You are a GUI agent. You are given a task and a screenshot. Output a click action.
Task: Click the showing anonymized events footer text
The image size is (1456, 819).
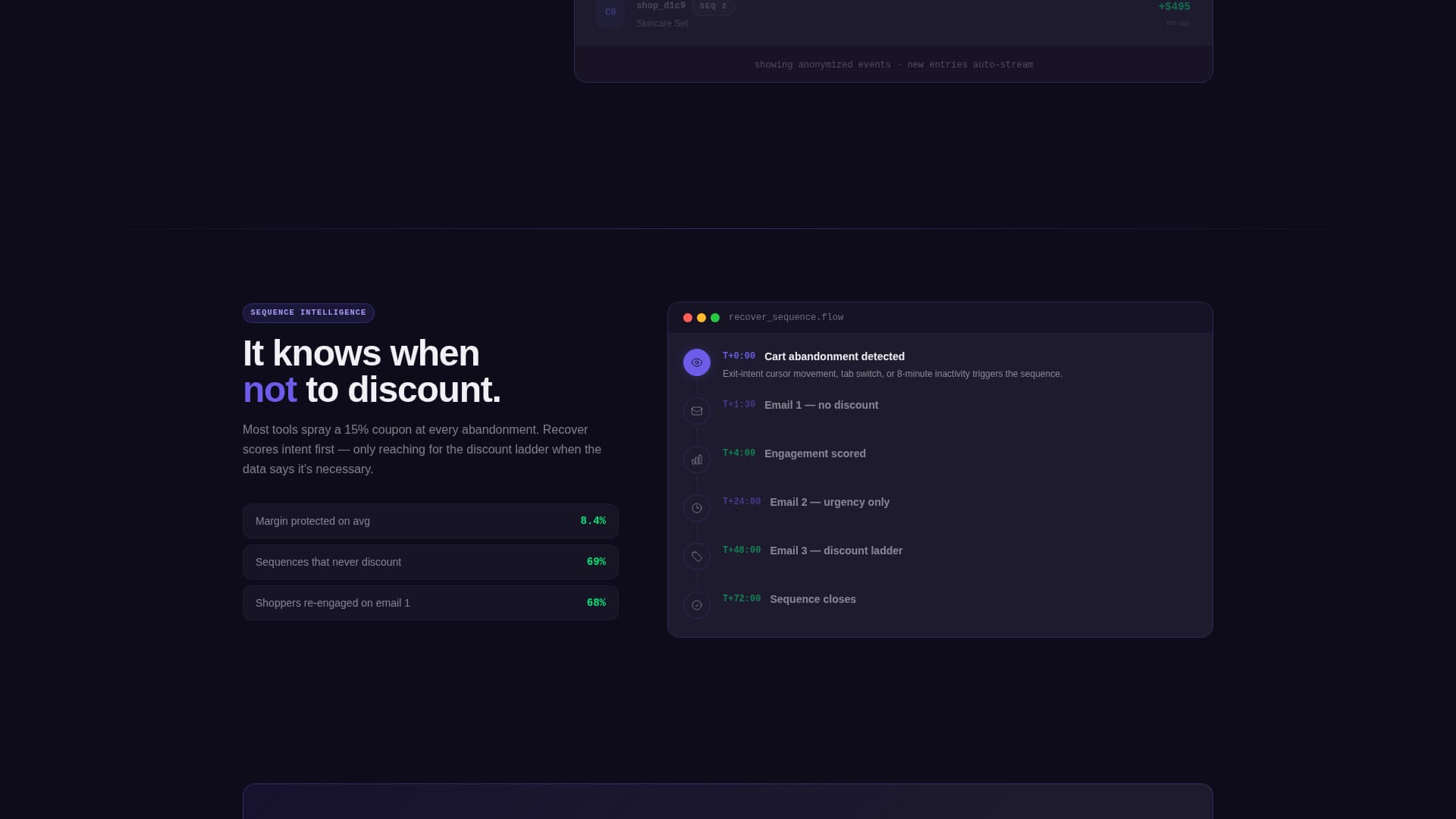click(x=893, y=65)
